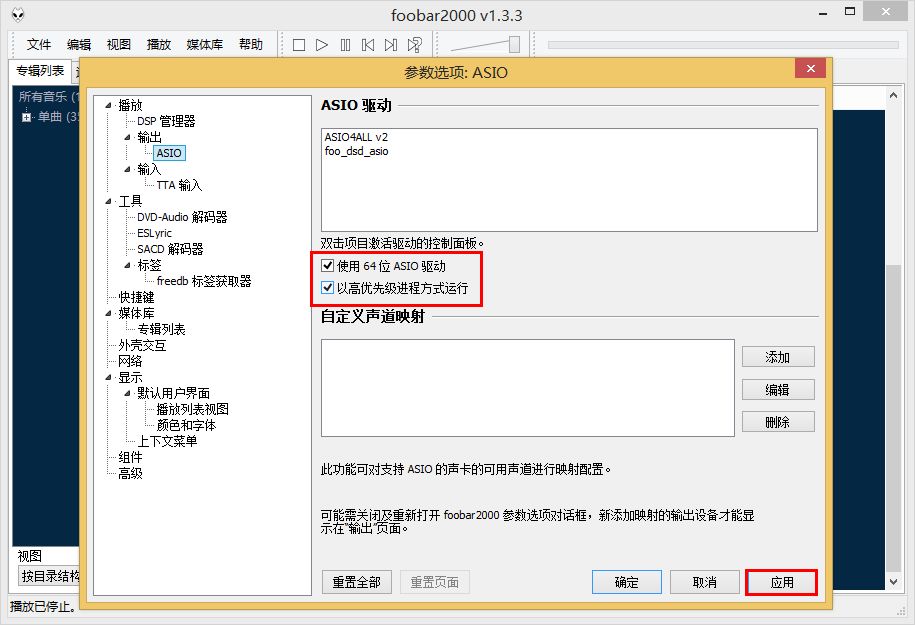The width and height of the screenshot is (915, 625).
Task: Click the main window scrollbar down arrow
Action: coord(893,581)
